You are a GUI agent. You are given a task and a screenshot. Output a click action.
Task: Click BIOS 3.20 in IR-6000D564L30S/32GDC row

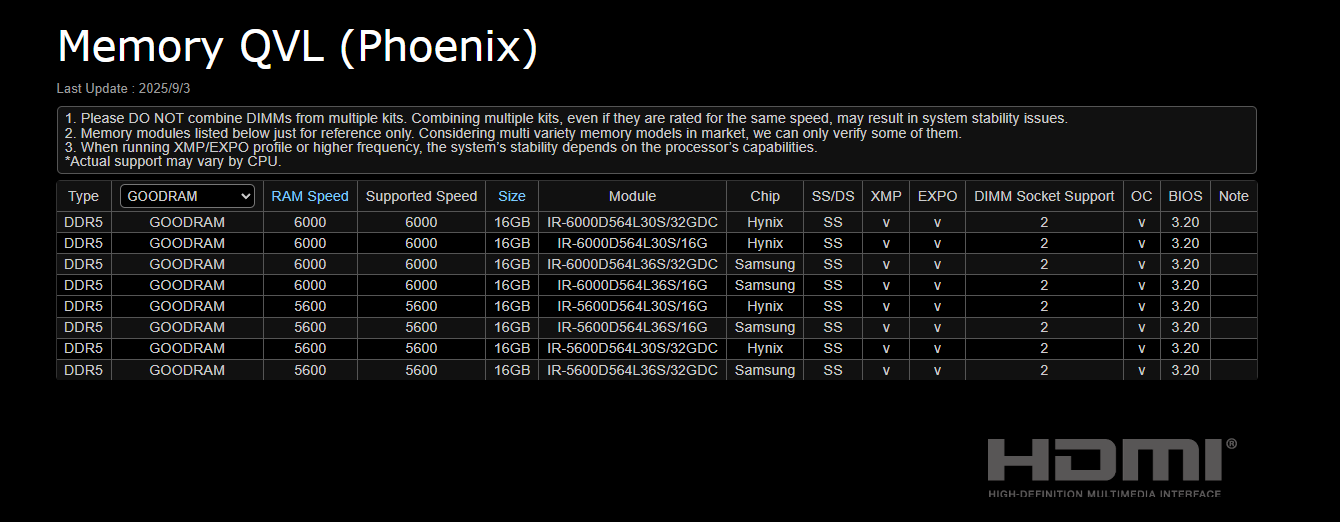pos(1185,222)
